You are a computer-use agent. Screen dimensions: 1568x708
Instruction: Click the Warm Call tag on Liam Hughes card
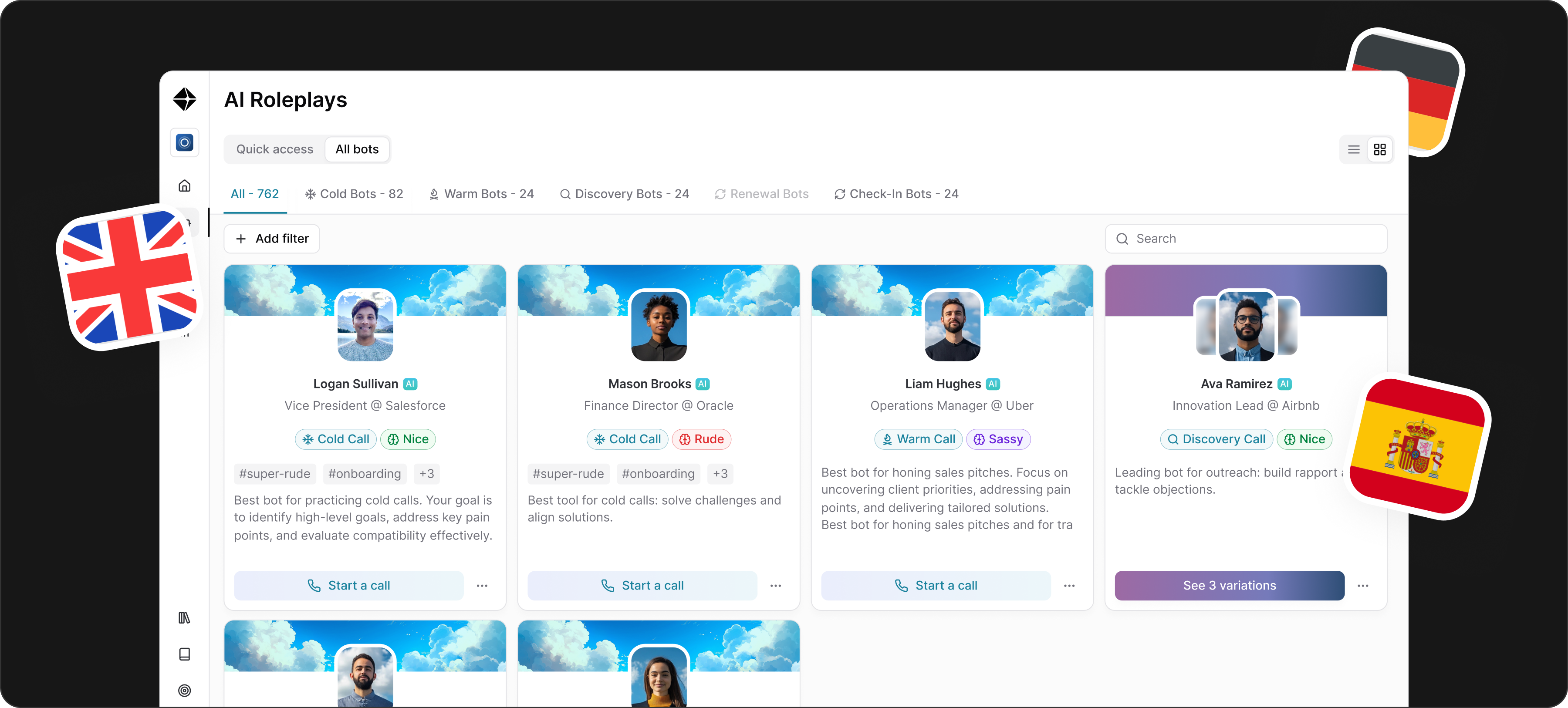[x=919, y=439]
